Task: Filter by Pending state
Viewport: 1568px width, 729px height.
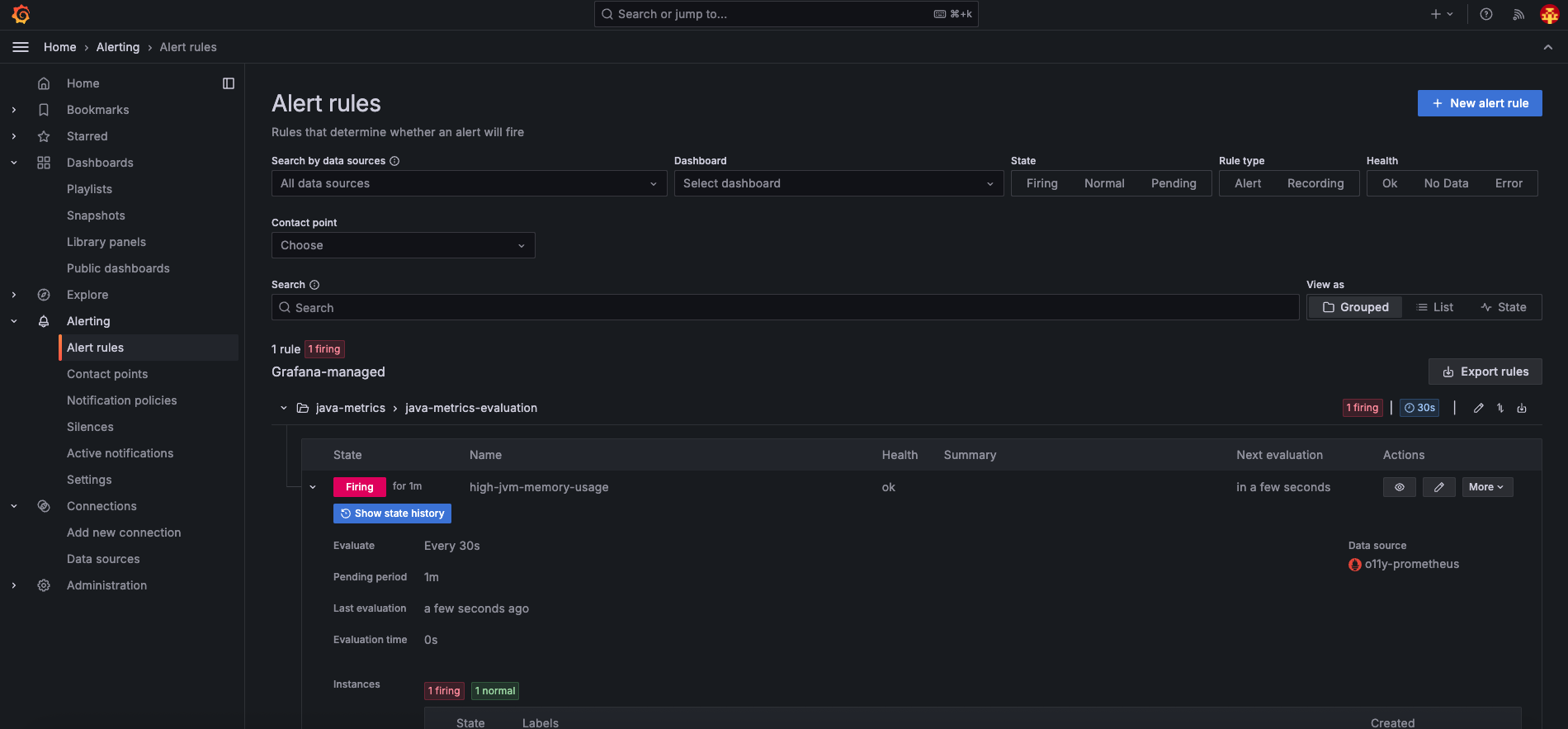Action: pos(1174,183)
